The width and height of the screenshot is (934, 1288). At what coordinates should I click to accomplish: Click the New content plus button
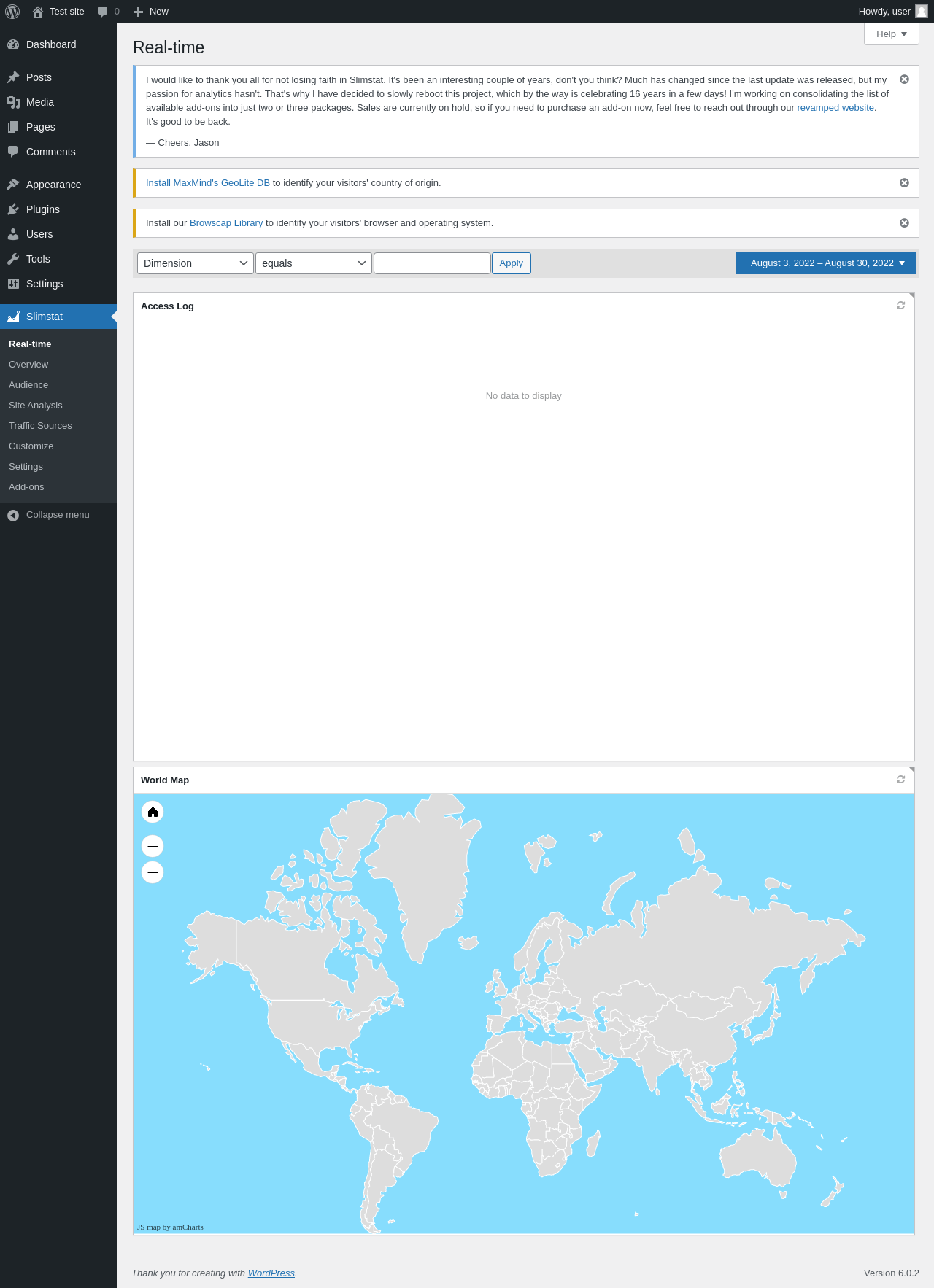(151, 12)
